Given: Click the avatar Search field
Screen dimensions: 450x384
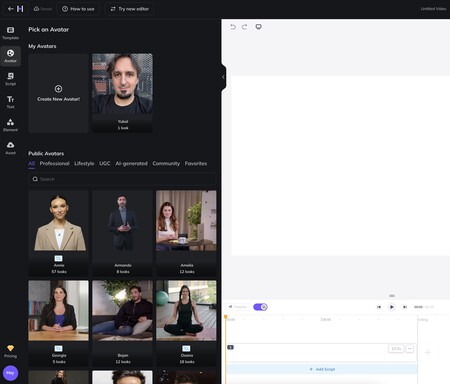Looking at the screenshot, I should pyautogui.click(x=122, y=179).
